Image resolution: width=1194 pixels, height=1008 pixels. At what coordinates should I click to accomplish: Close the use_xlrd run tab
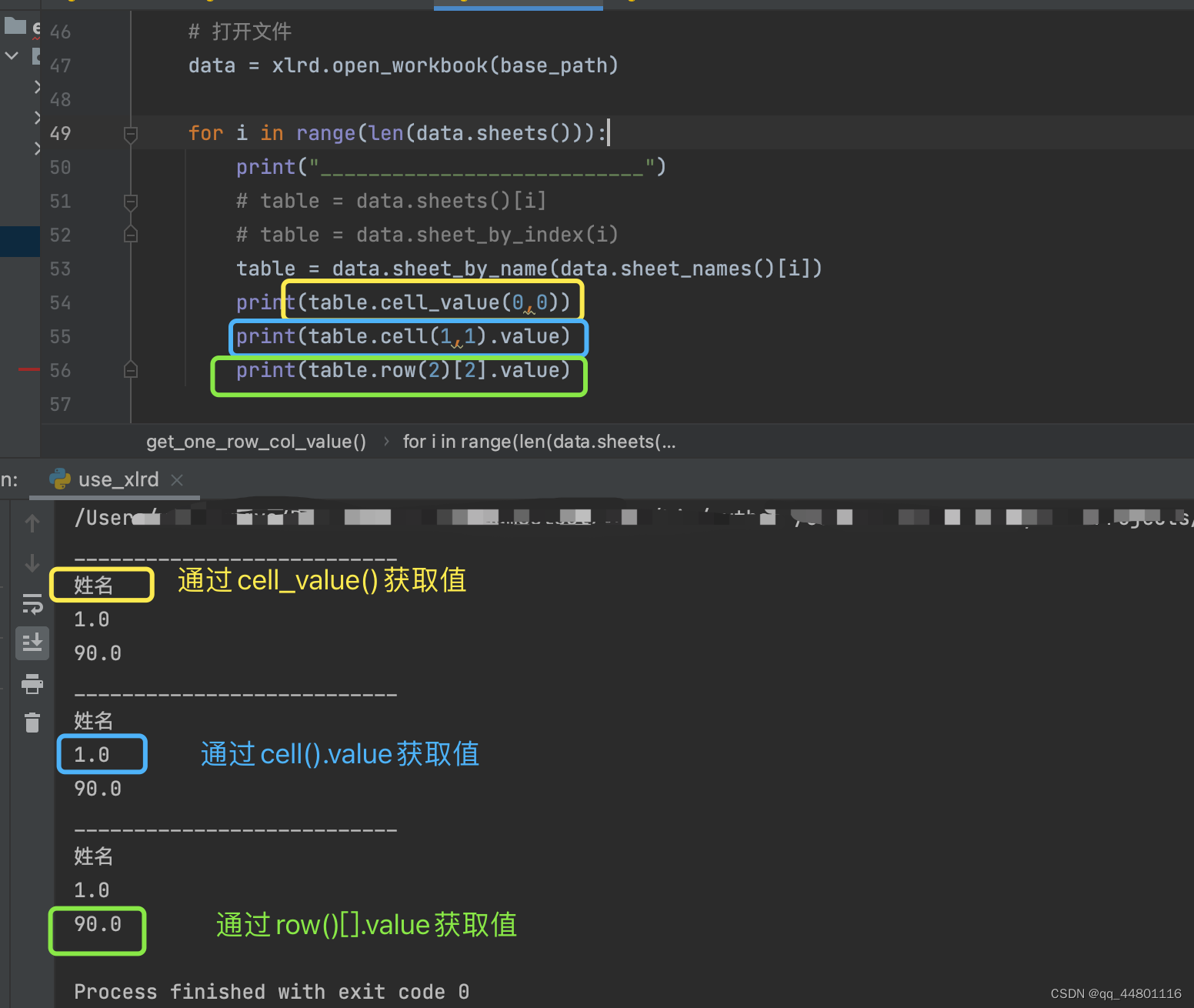point(177,480)
